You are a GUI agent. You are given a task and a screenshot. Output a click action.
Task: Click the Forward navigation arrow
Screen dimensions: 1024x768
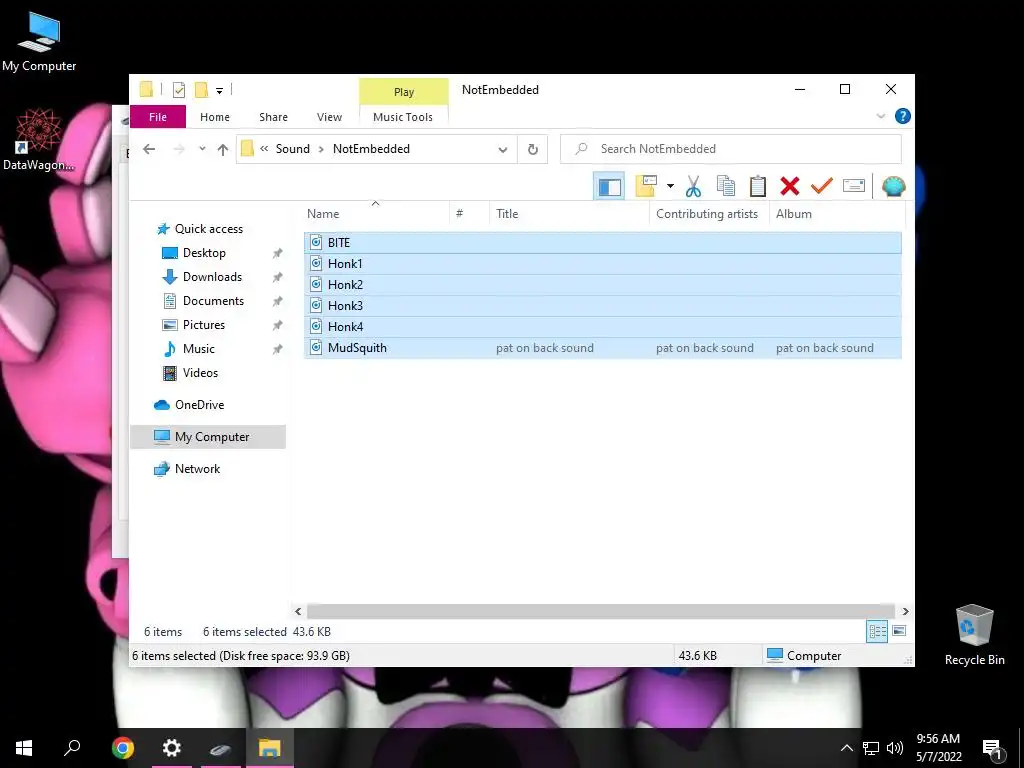[x=178, y=149]
